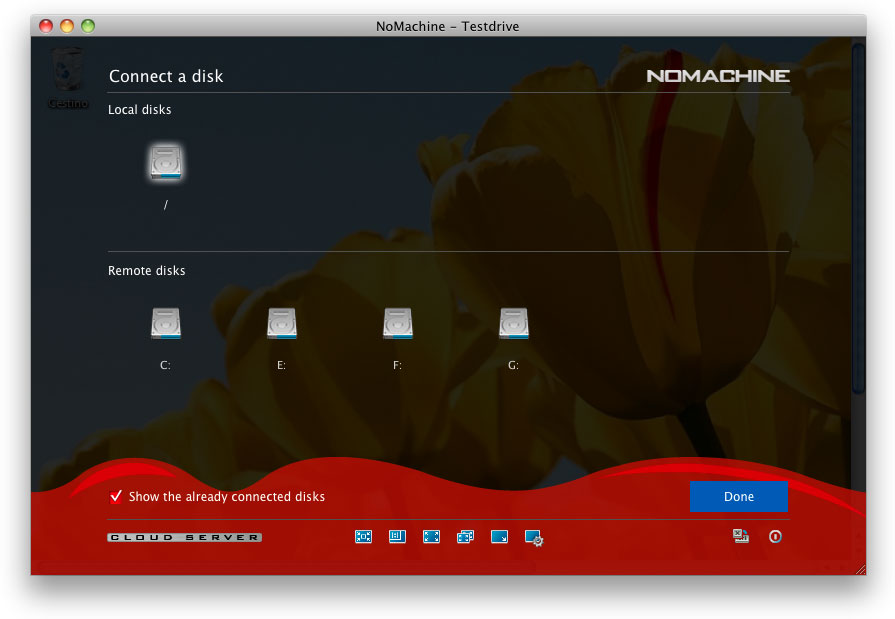The width and height of the screenshot is (895, 619).
Task: Click the fit to window icon
Action: tap(363, 537)
